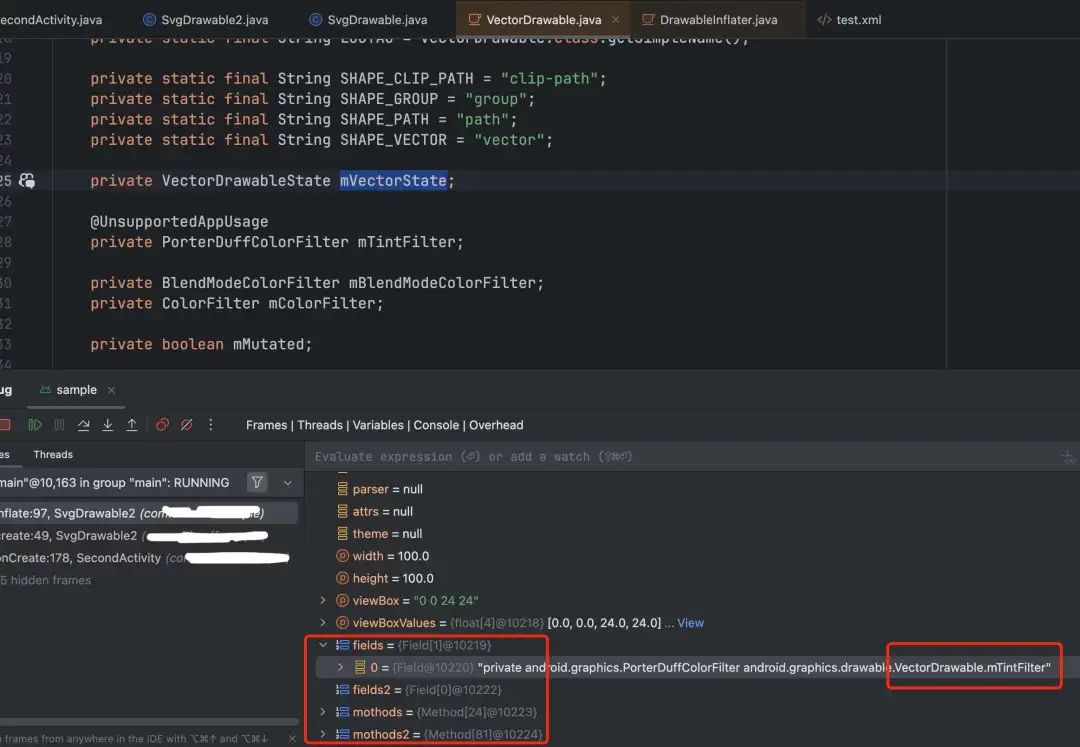
Task: Open the SecondActivity.java tab
Action: coord(50,20)
